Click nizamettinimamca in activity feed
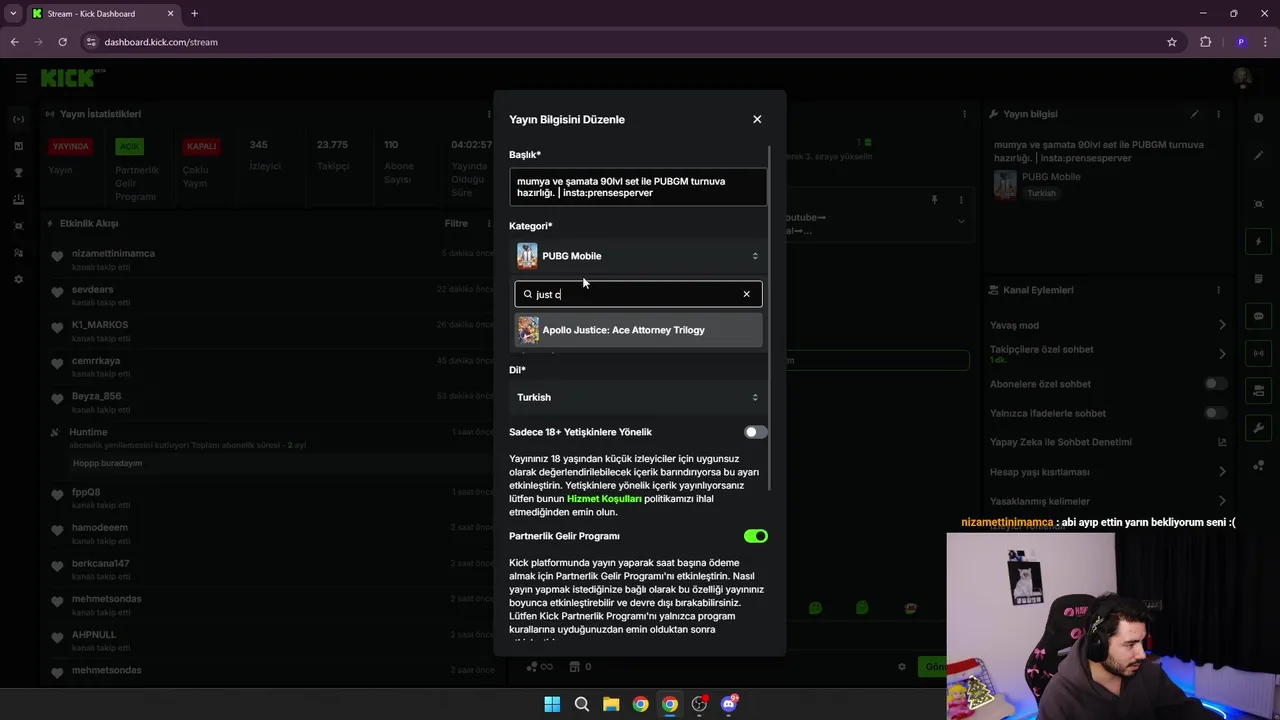 pyautogui.click(x=113, y=254)
